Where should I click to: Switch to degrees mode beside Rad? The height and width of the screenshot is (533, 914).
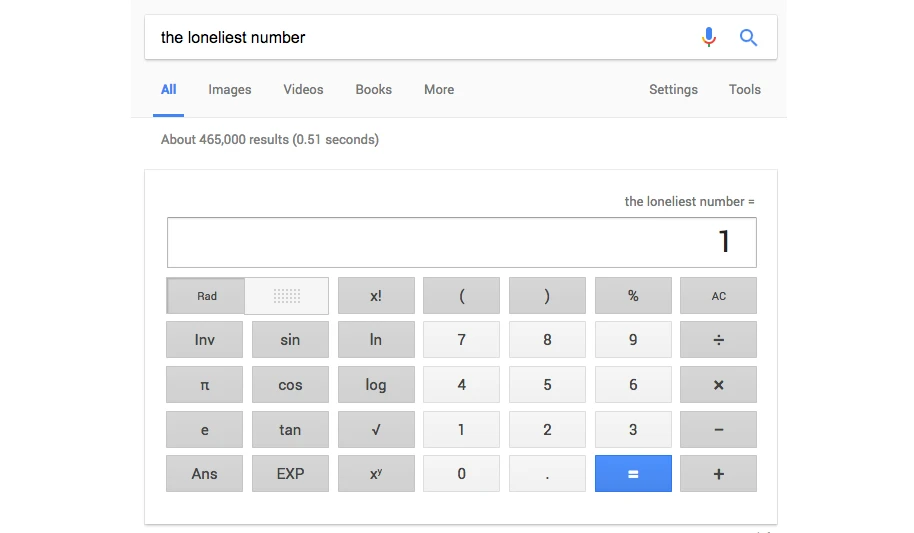287,296
